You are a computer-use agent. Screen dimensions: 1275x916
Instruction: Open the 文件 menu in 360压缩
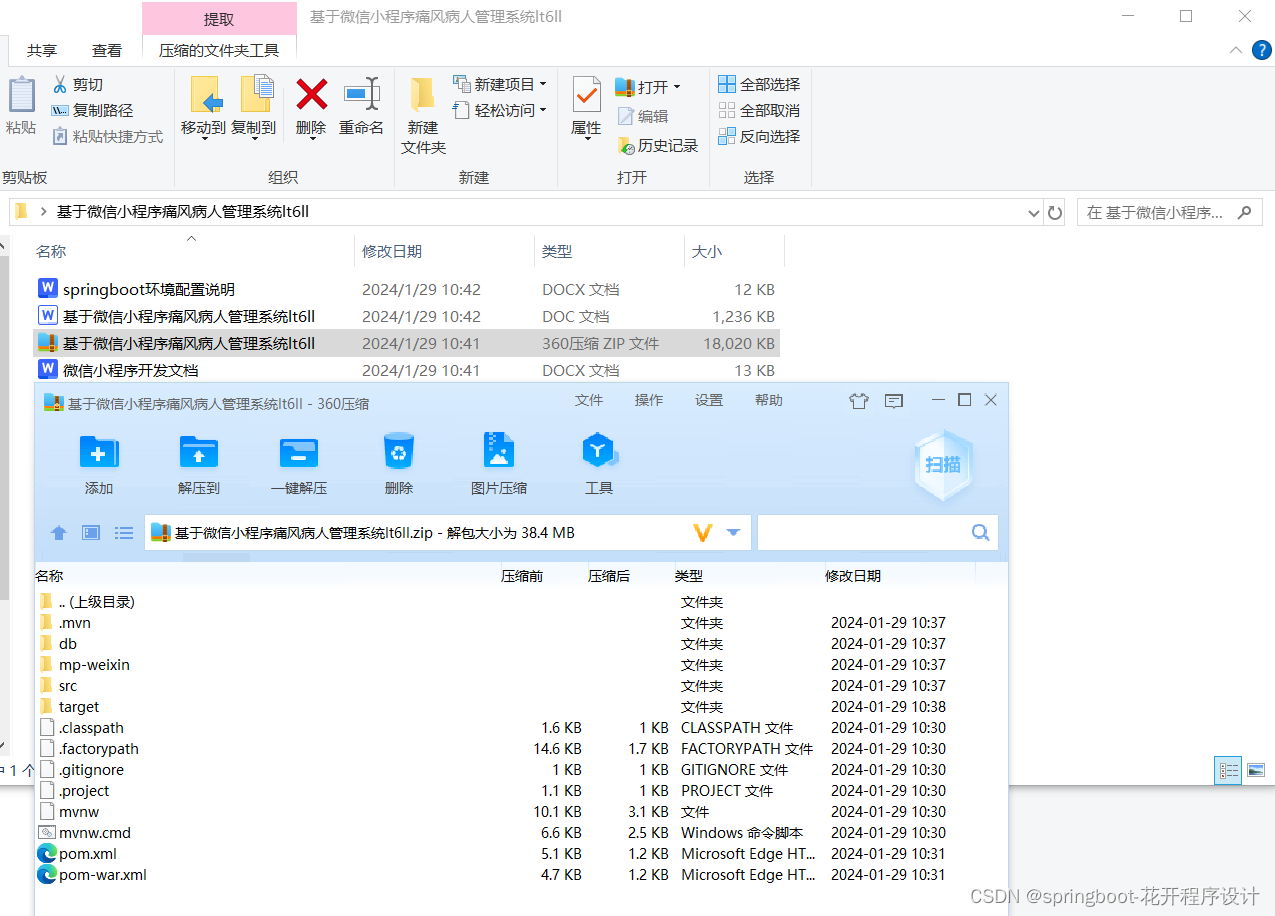[589, 400]
